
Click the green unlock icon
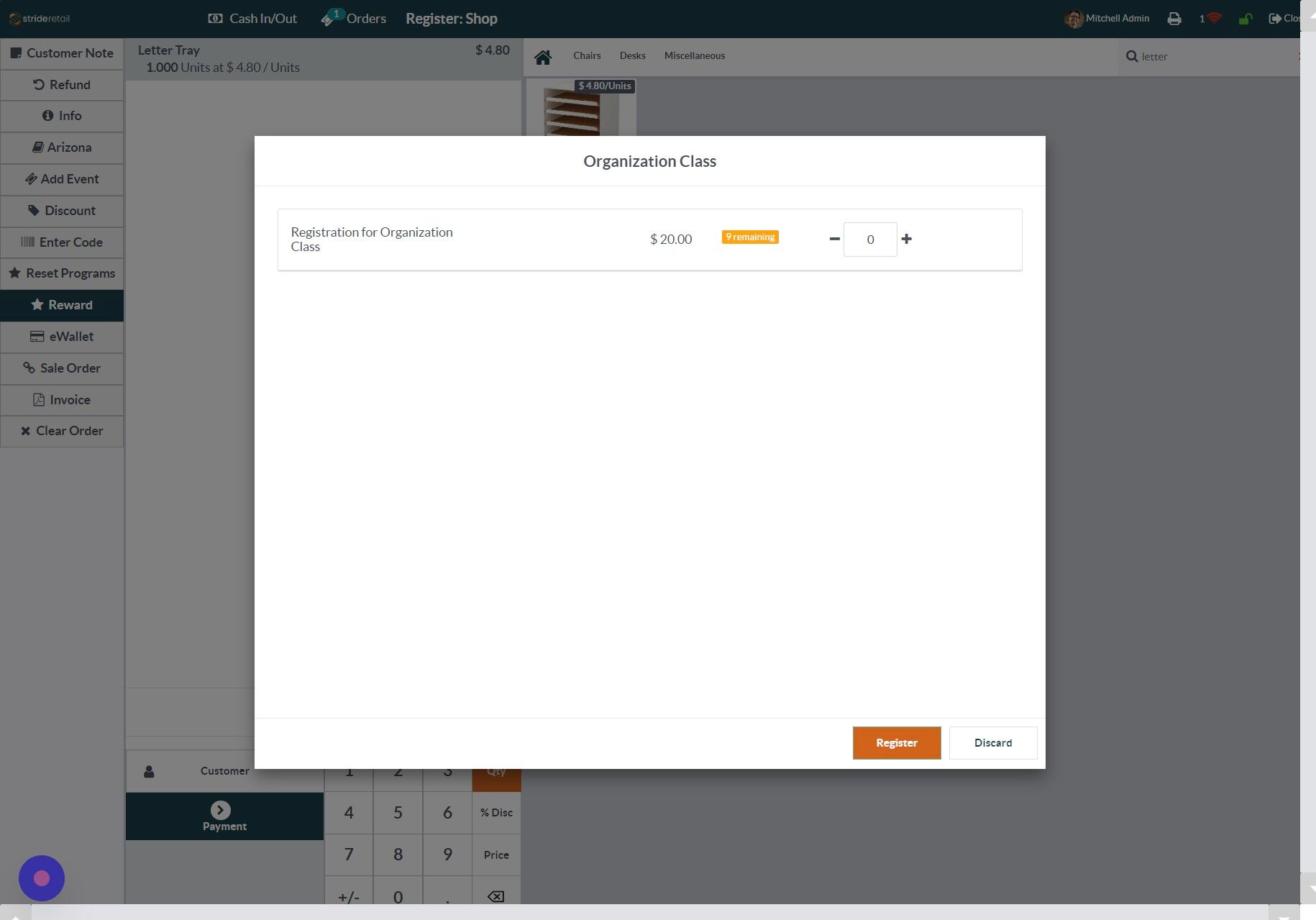pos(1246,19)
